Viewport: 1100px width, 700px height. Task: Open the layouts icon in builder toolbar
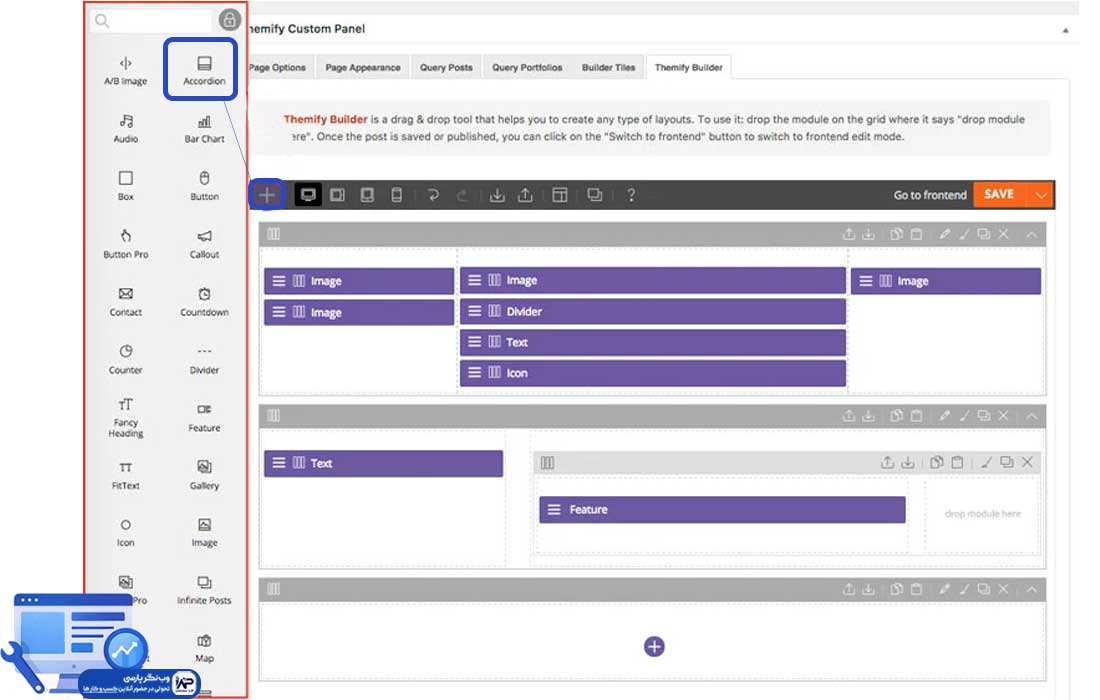coord(560,195)
